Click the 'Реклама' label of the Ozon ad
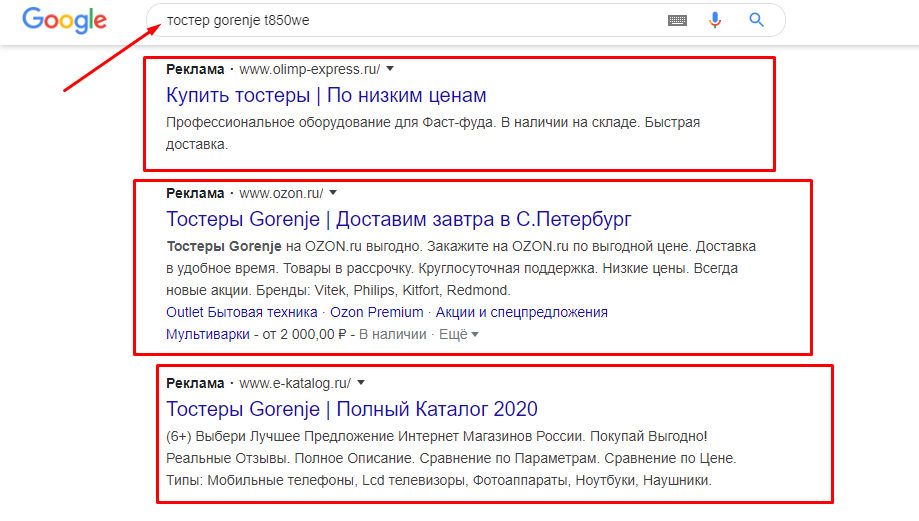The image size is (919, 521). [195, 193]
